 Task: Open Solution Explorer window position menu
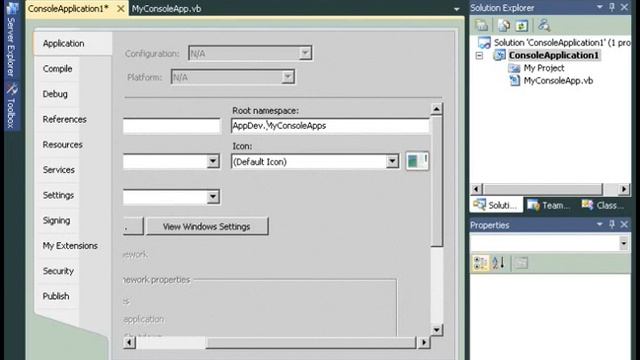tap(600, 7)
